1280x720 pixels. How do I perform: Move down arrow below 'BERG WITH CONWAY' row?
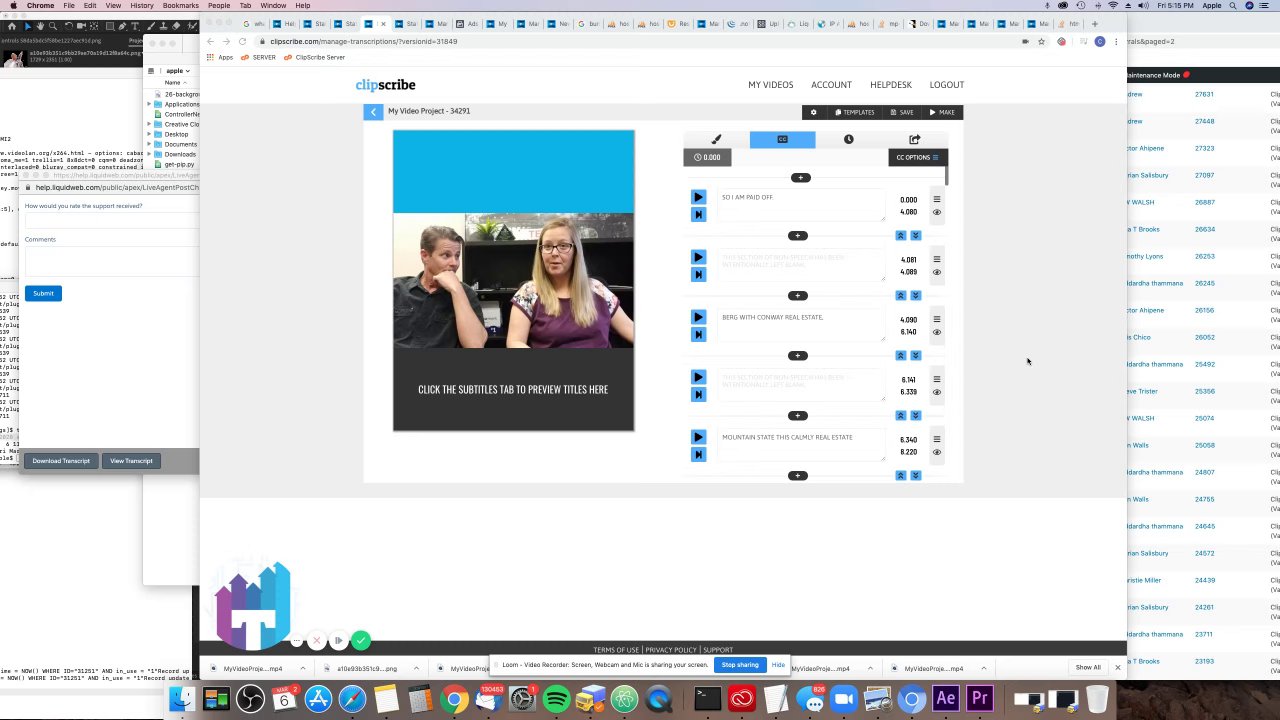pyautogui.click(x=915, y=355)
